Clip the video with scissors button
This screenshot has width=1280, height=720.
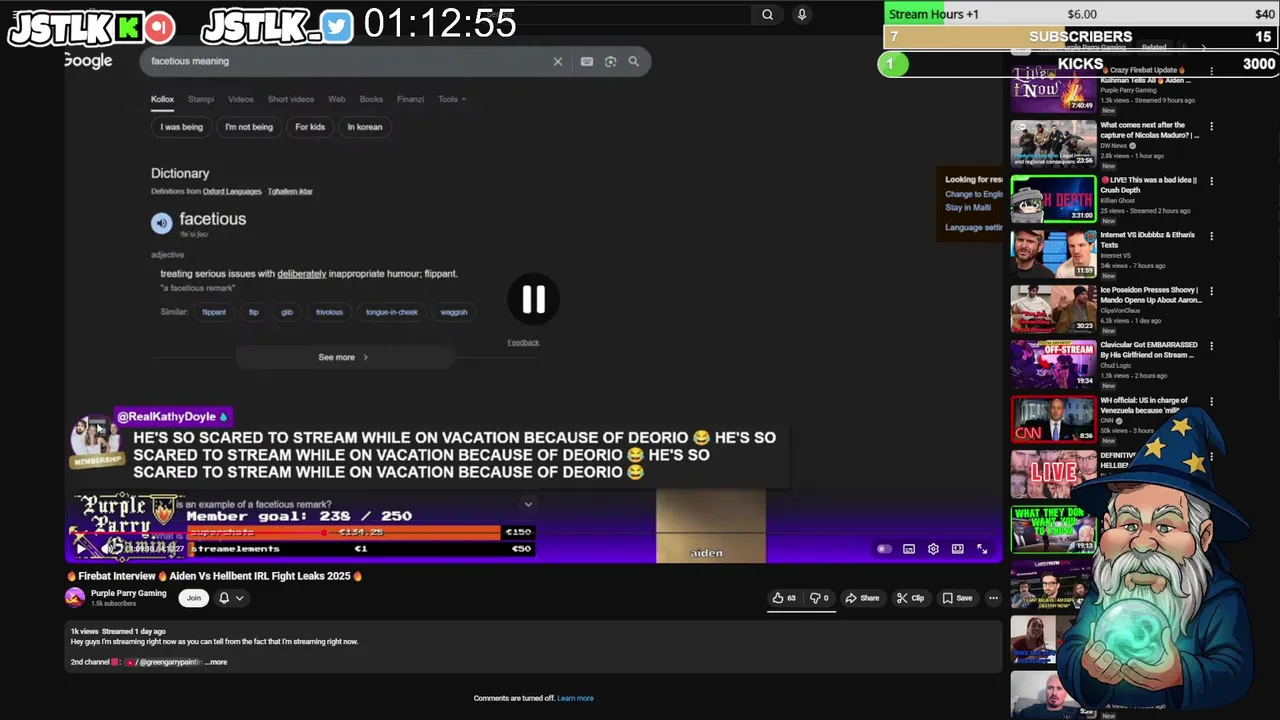point(910,598)
